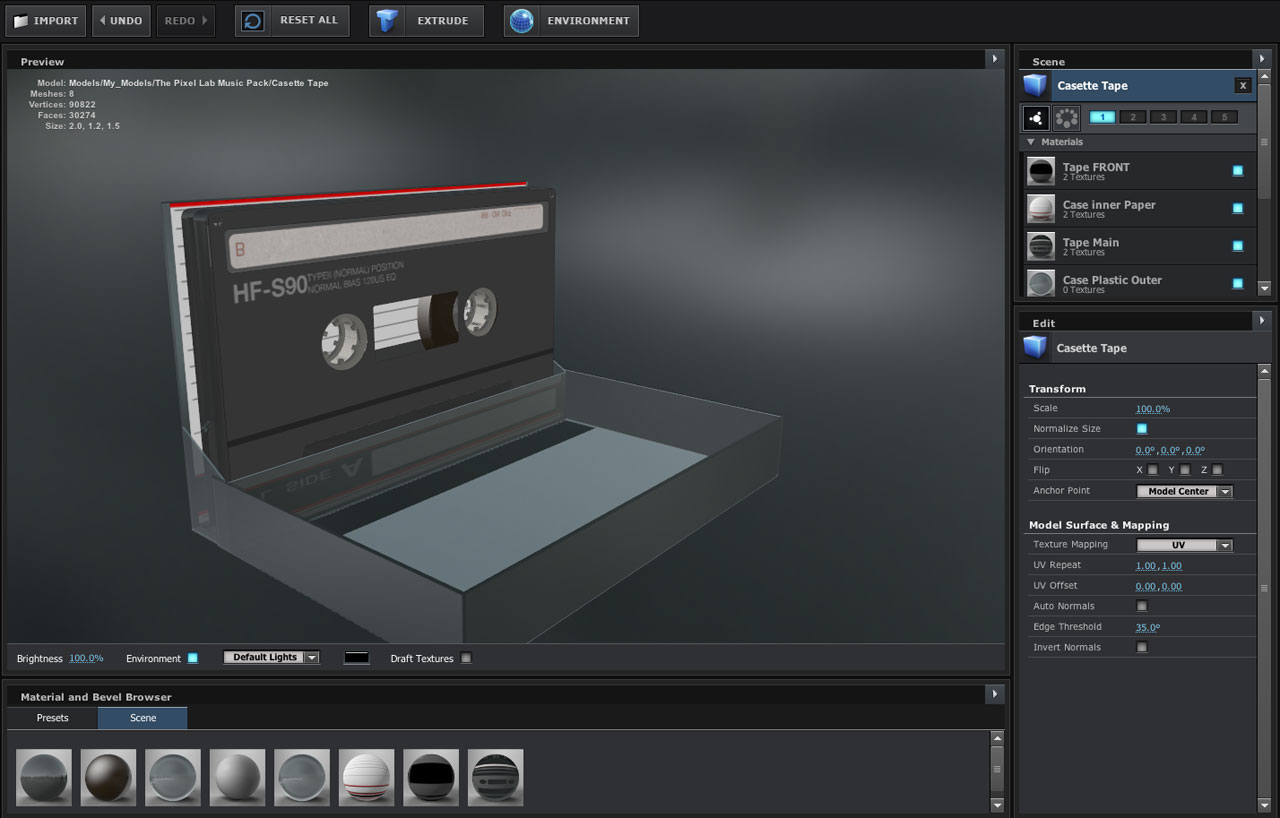Click the Edge Threshold 35.0° value
1280x818 pixels.
1148,627
